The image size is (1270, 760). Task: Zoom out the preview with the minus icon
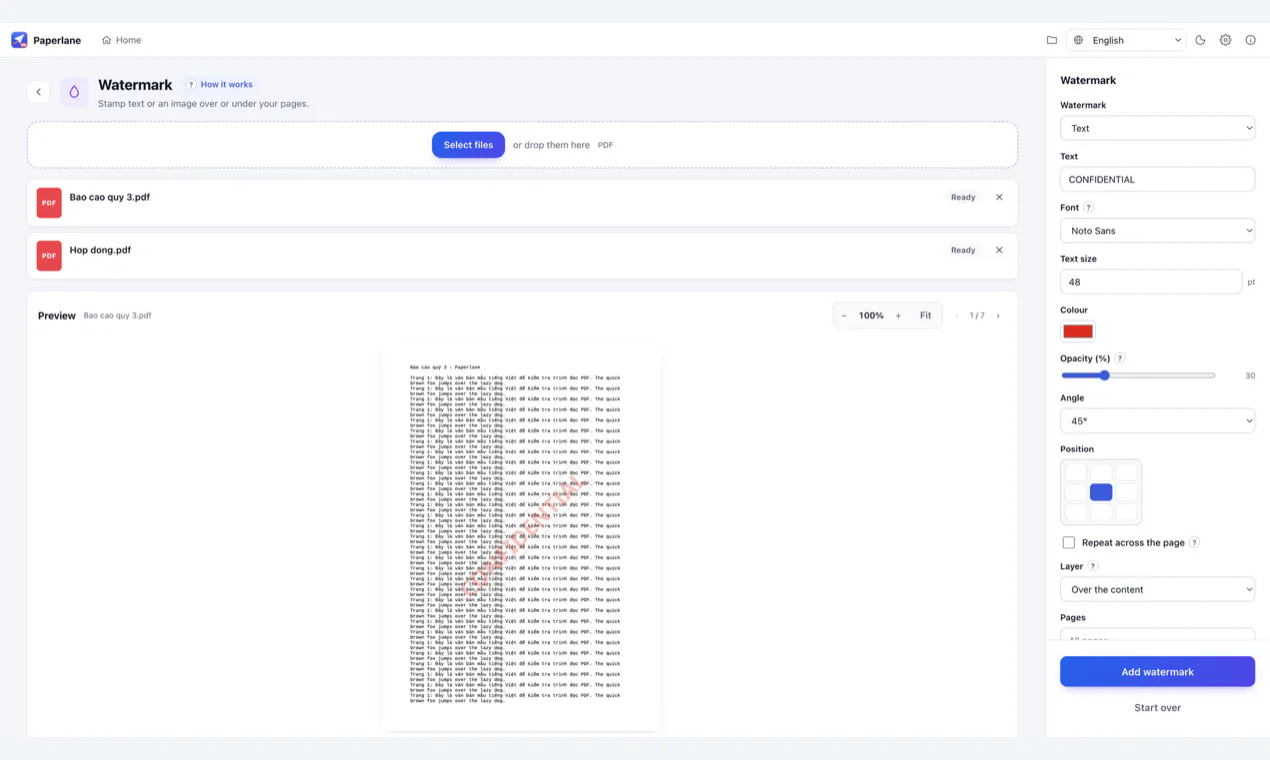844,316
